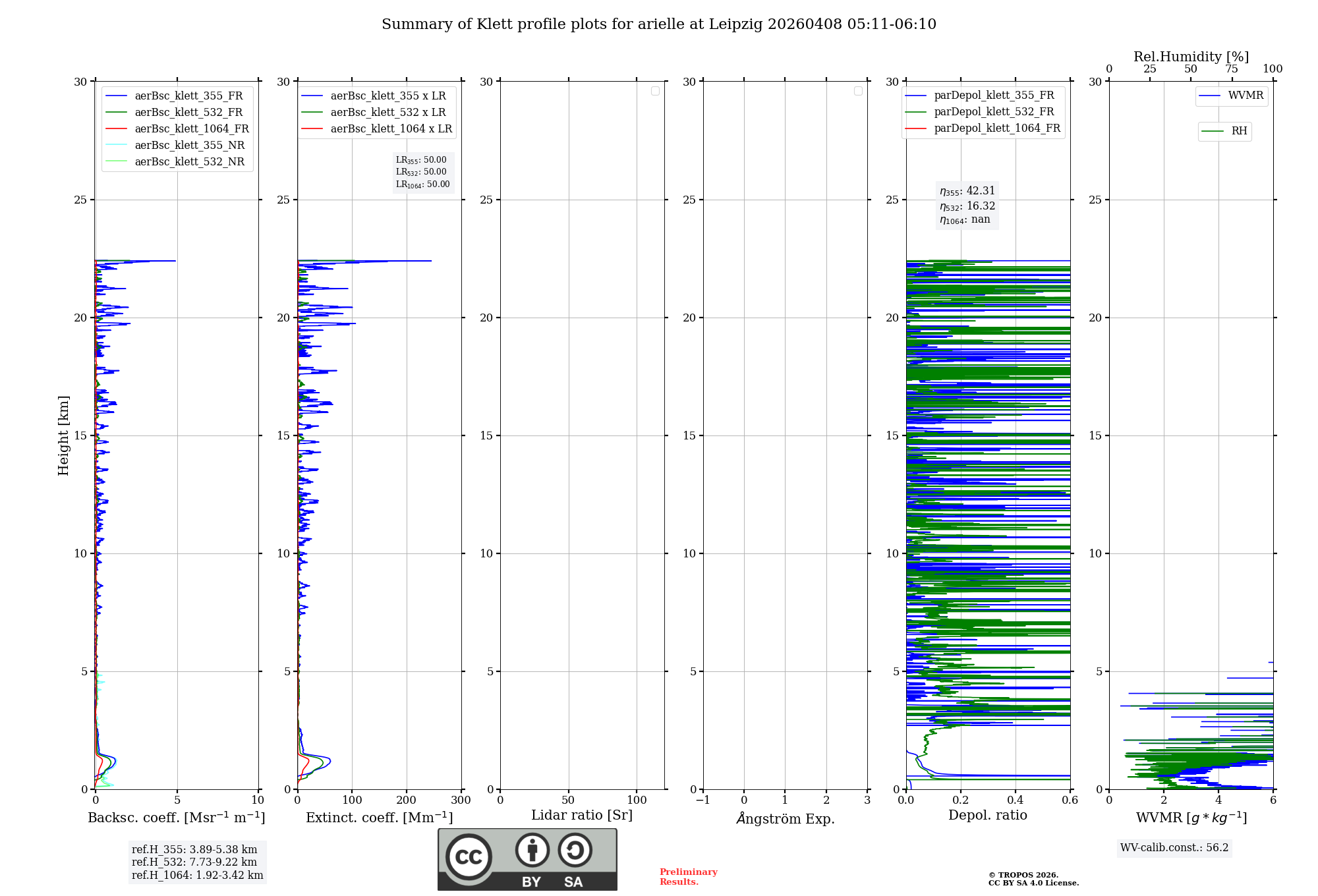Click the empty legend box in Ångström panel
Viewport: 1318px width, 896px height.
click(858, 91)
